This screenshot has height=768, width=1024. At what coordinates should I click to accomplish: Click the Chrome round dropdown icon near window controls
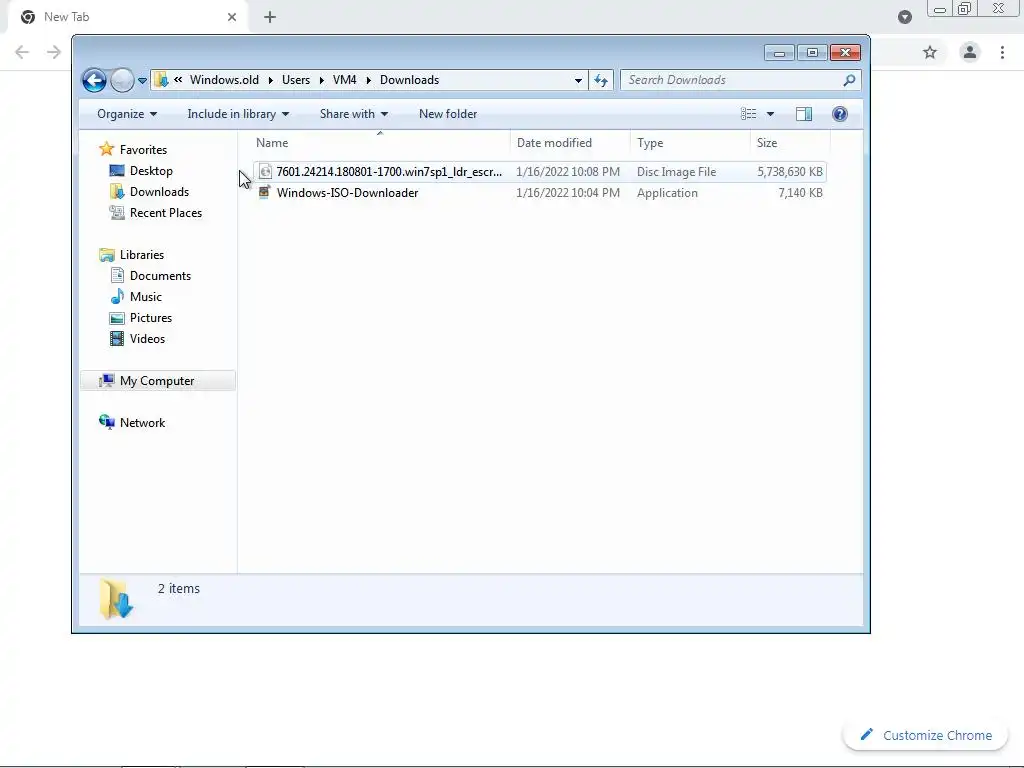[904, 17]
